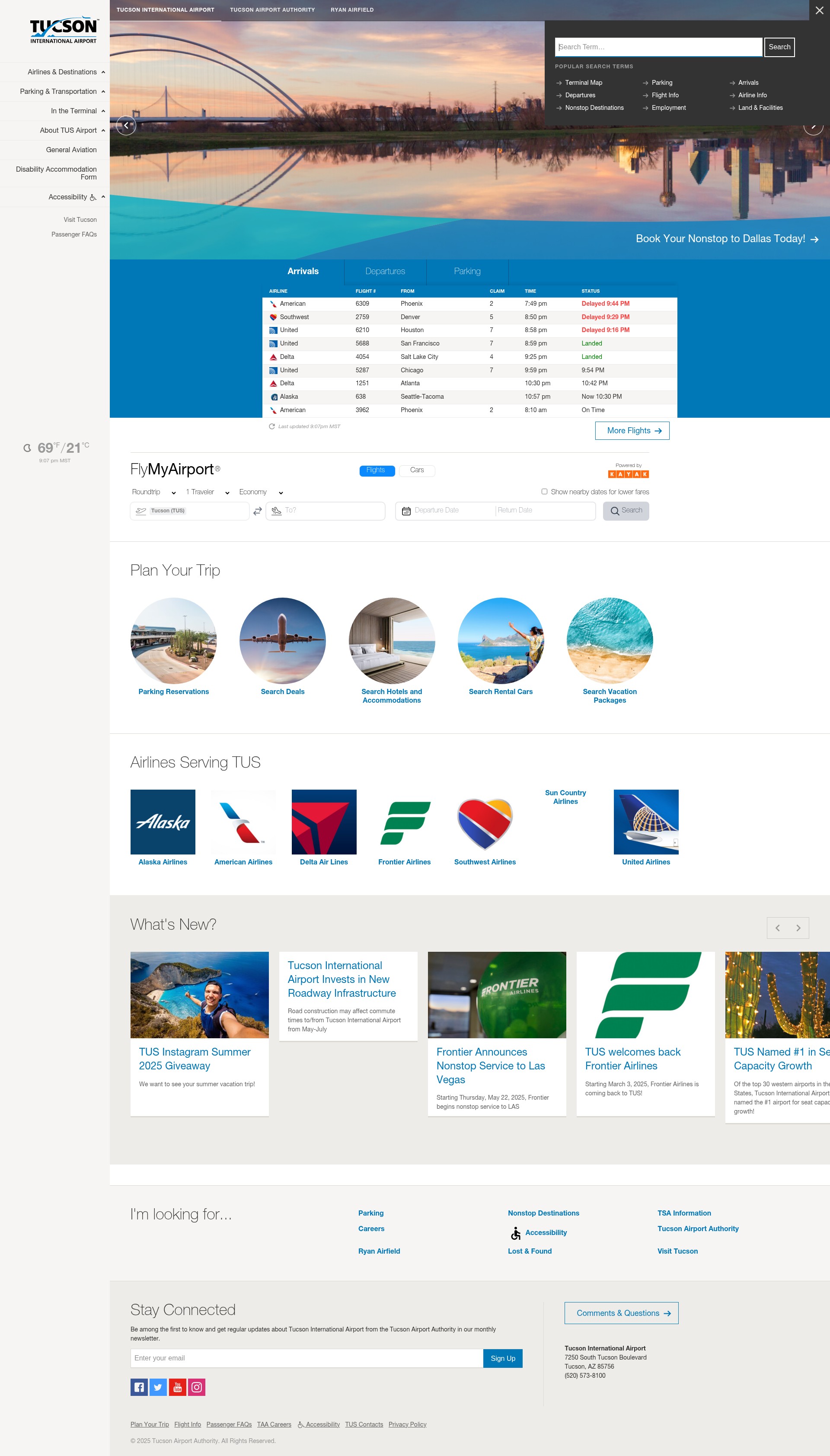Viewport: 830px width, 1456px height.
Task: Open Tucson Airport Authority top tab
Action: [272, 10]
